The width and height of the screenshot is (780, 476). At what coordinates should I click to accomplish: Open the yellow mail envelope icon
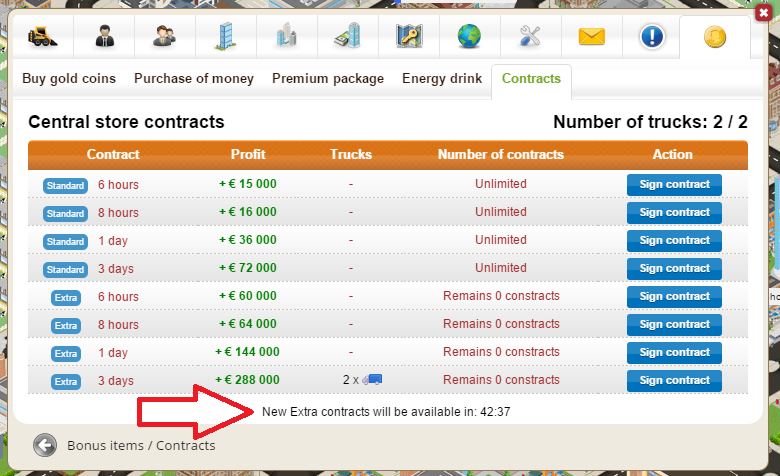click(592, 38)
